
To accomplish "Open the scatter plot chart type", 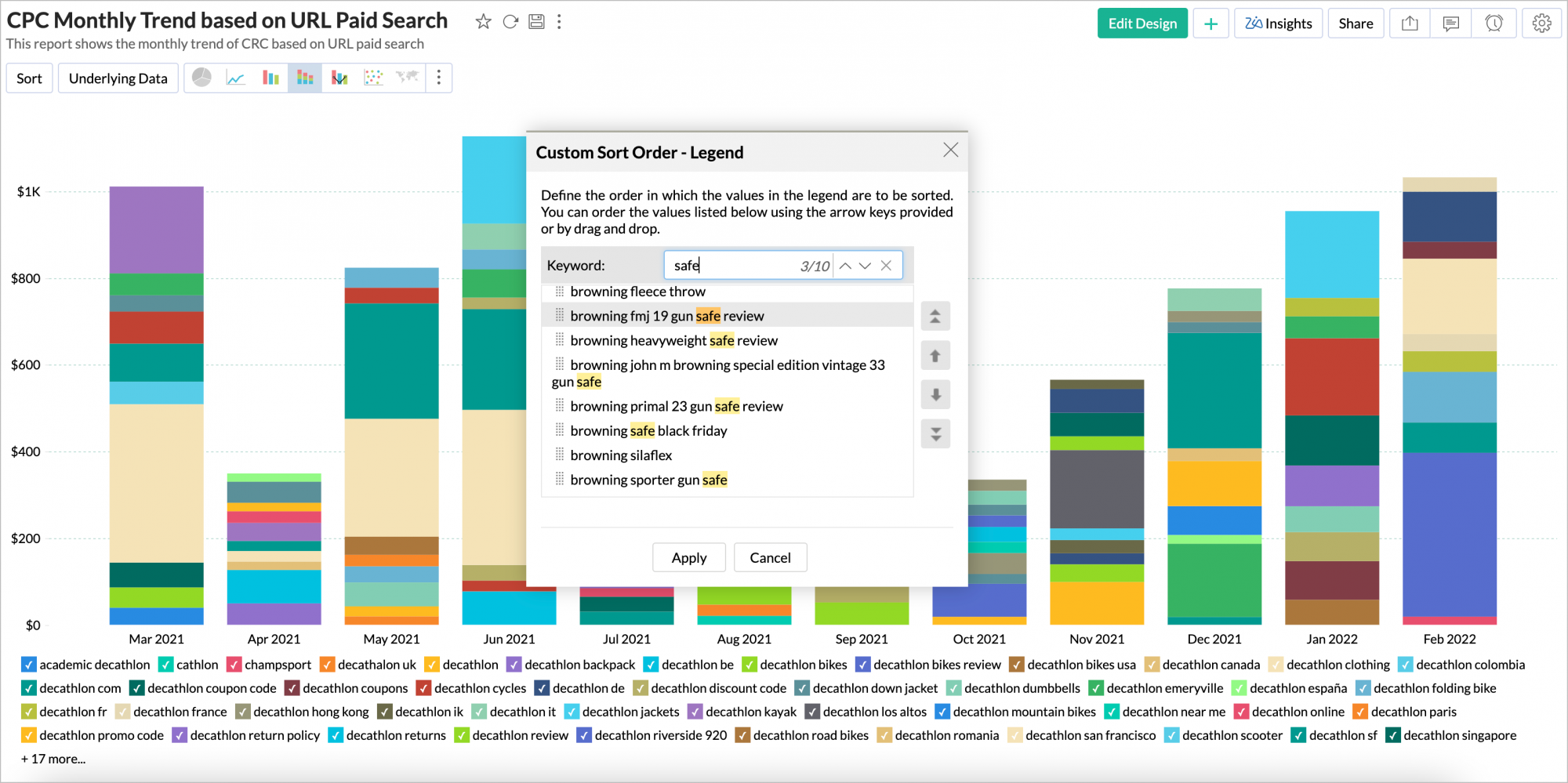I will (373, 78).
